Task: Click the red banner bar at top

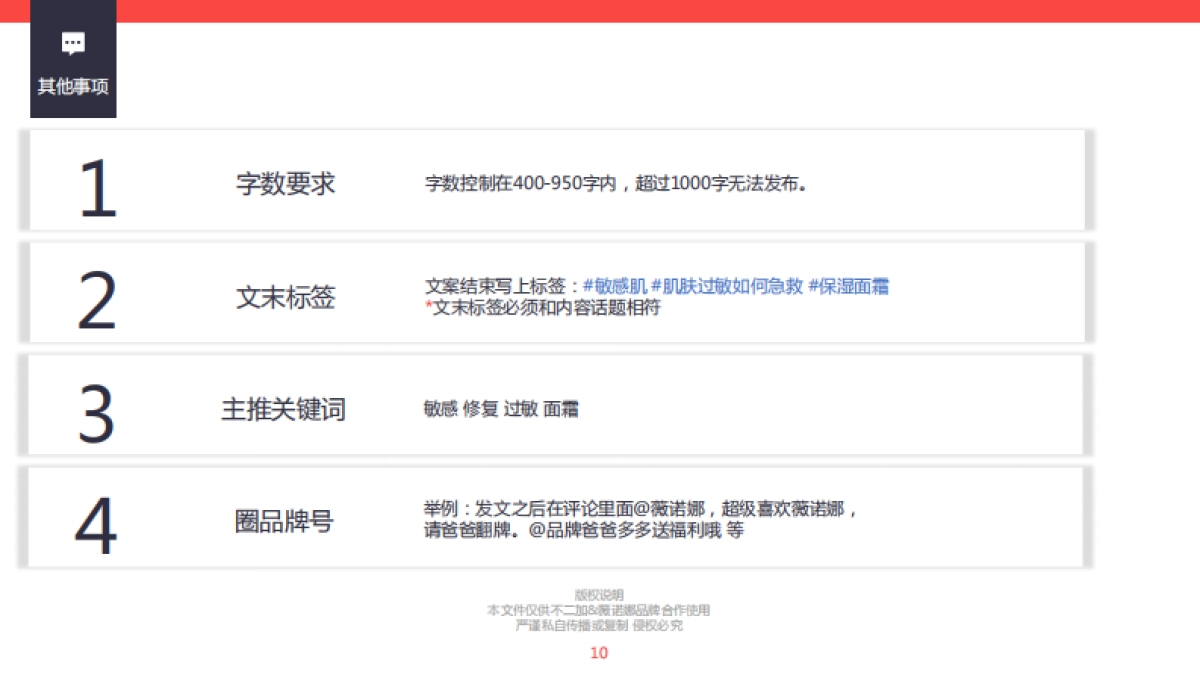Action: [x=650, y=10]
